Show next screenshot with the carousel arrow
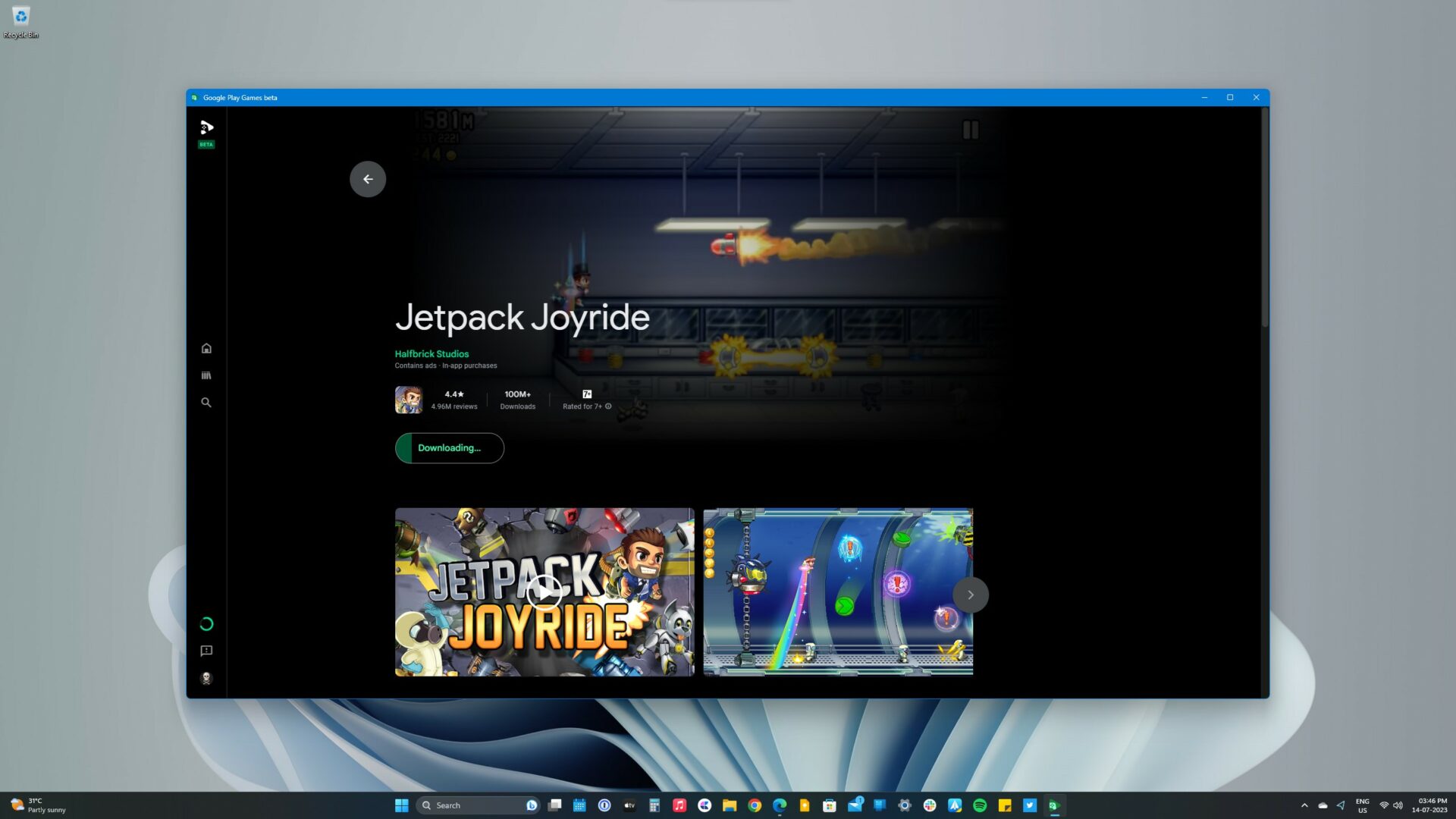 pos(971,595)
